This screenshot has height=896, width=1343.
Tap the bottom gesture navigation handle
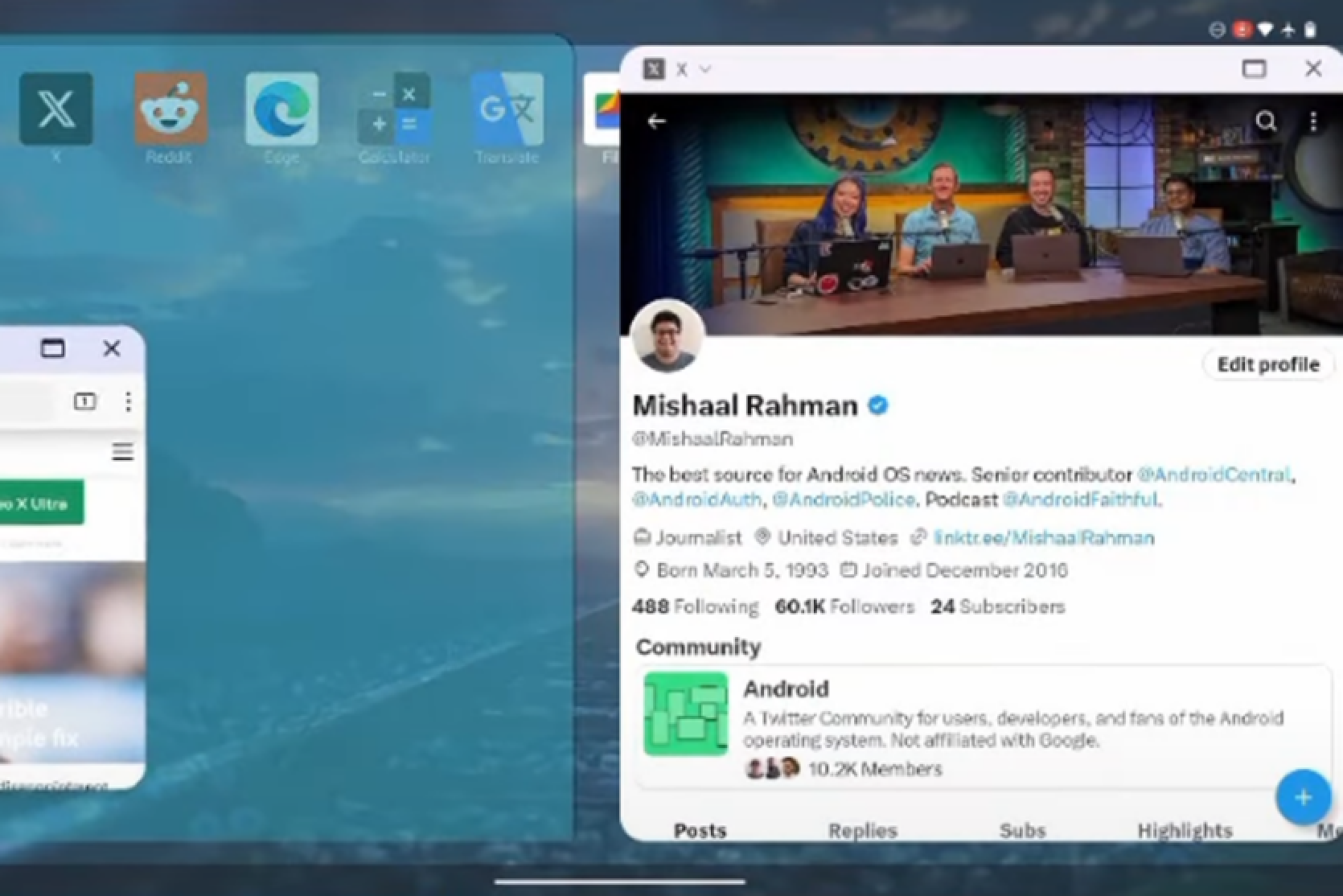click(x=619, y=882)
